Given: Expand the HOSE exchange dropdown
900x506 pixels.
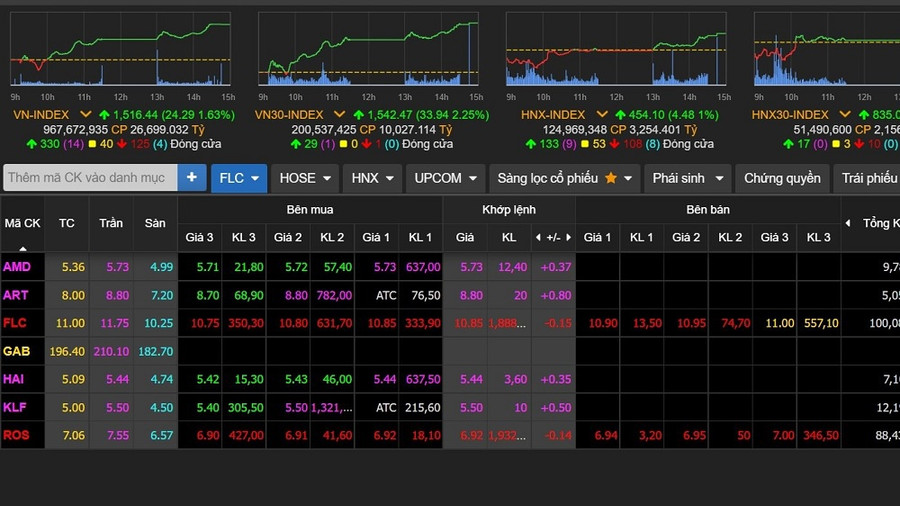Looking at the screenshot, I should click(306, 178).
